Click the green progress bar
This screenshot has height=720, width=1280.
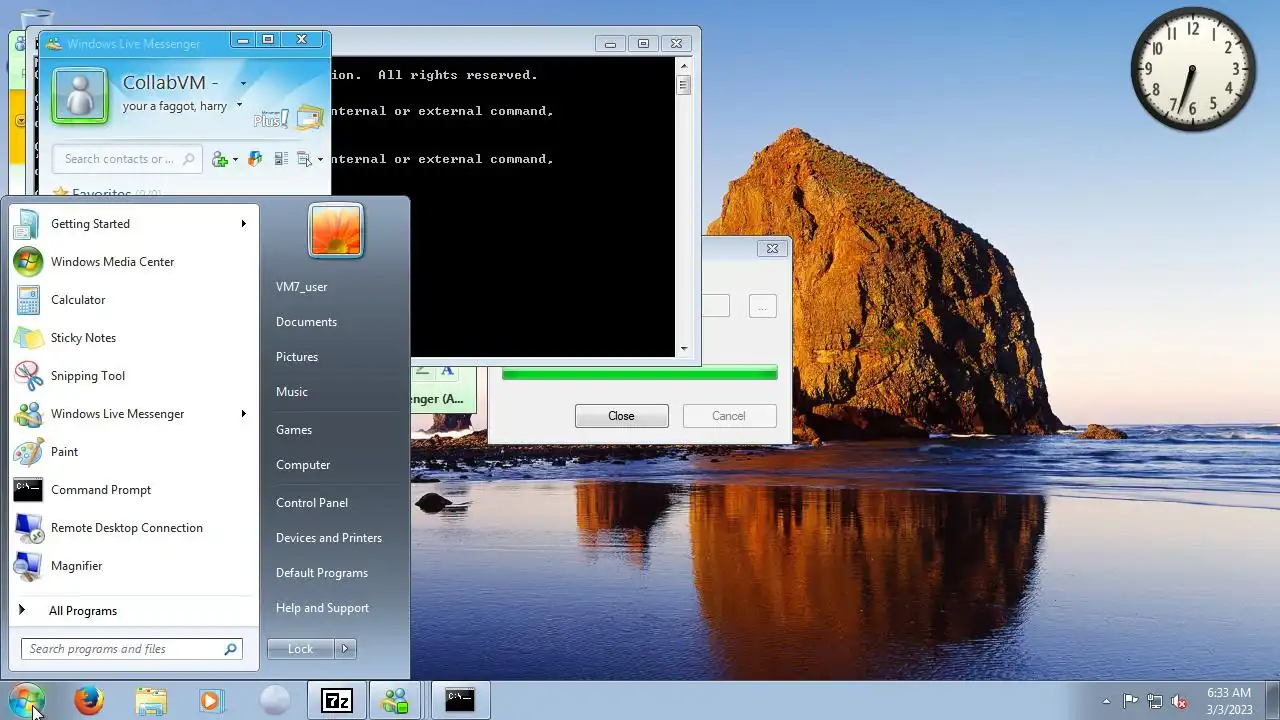click(x=640, y=373)
